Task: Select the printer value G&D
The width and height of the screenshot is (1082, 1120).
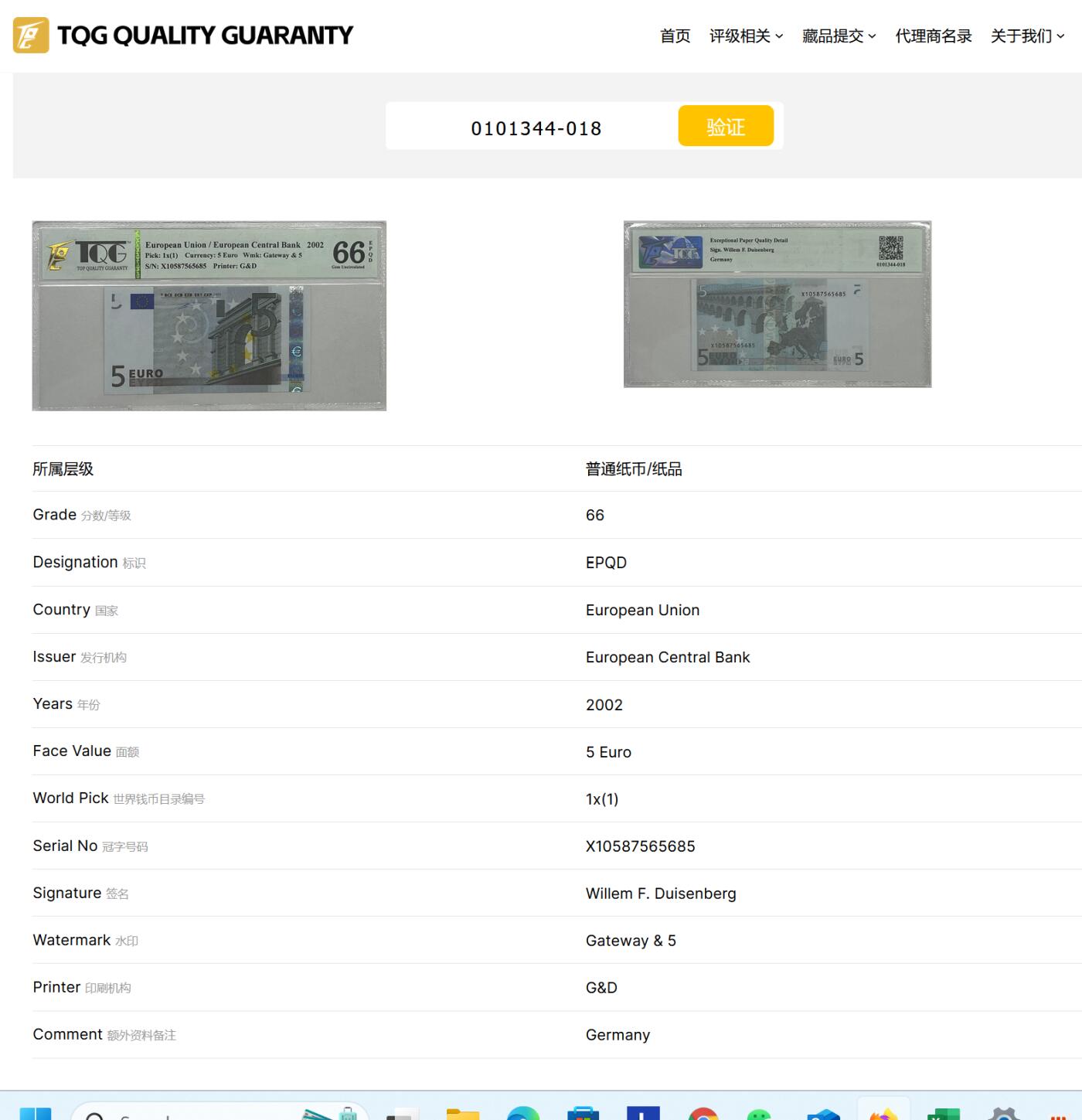Action: [601, 988]
